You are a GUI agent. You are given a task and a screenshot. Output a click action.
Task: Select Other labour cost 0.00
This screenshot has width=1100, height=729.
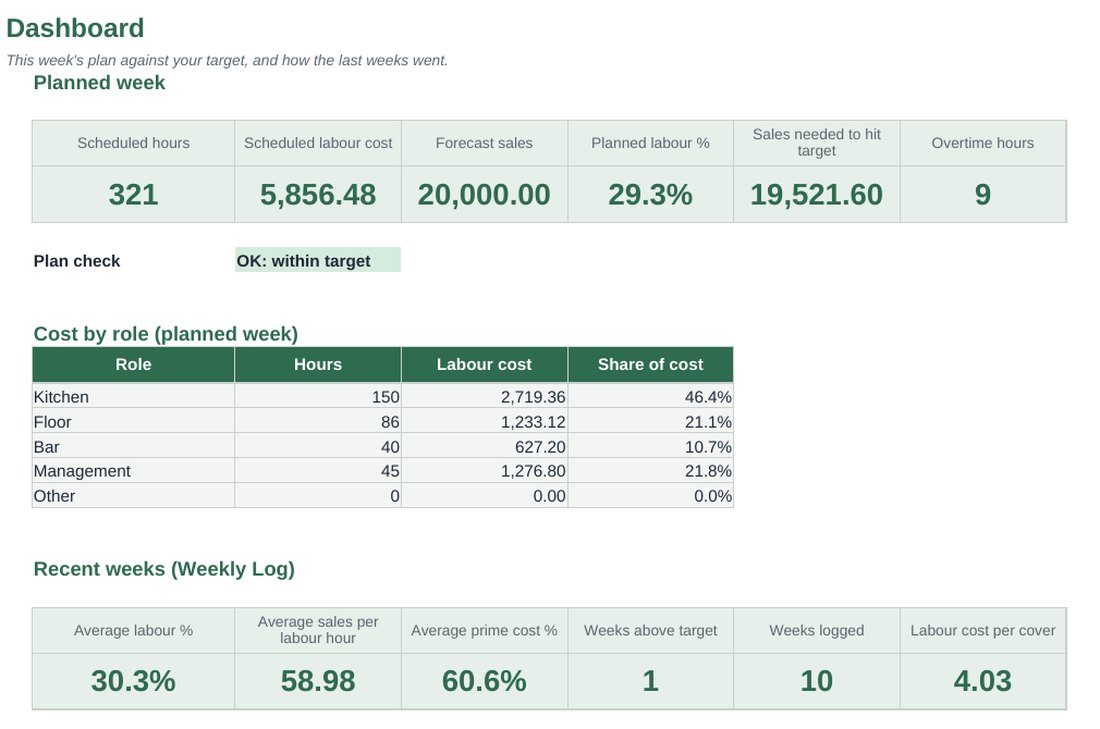tap(549, 496)
